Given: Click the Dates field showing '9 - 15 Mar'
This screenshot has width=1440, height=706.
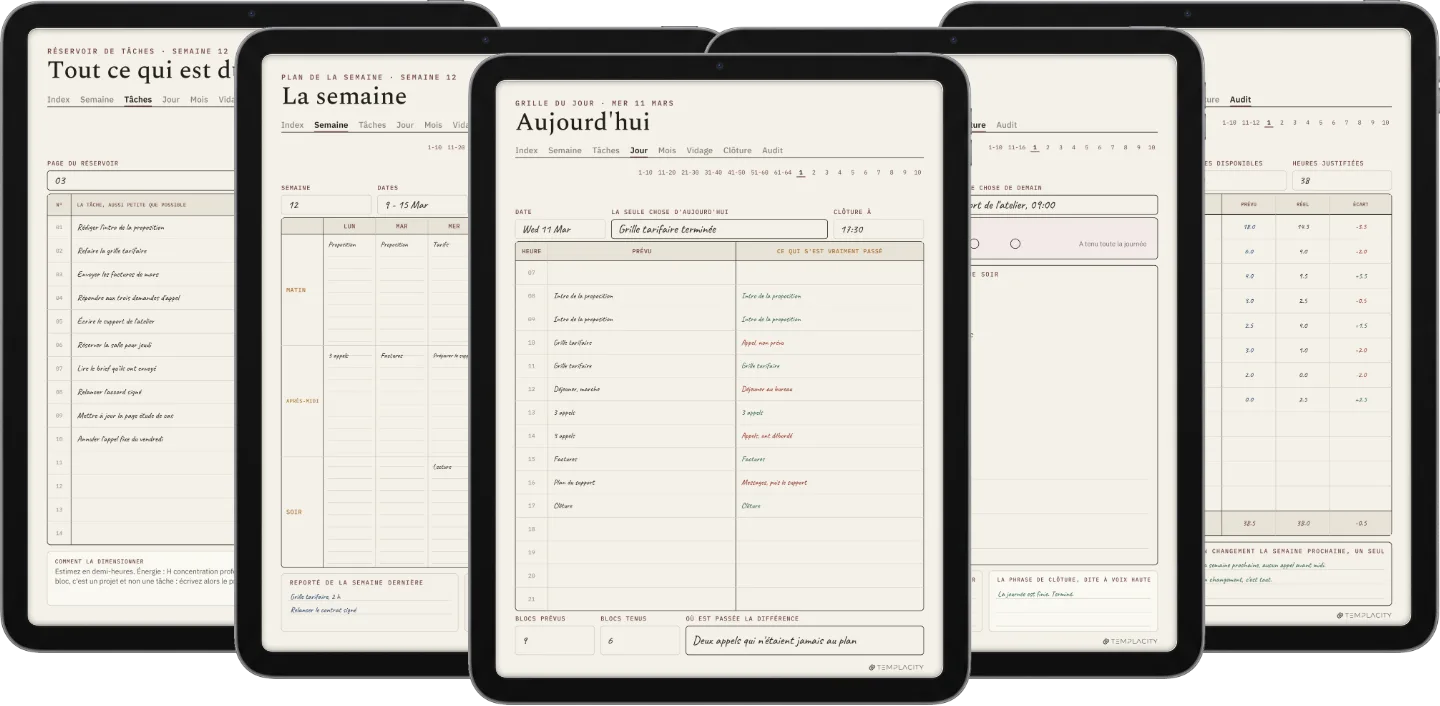Looking at the screenshot, I should coord(421,205).
